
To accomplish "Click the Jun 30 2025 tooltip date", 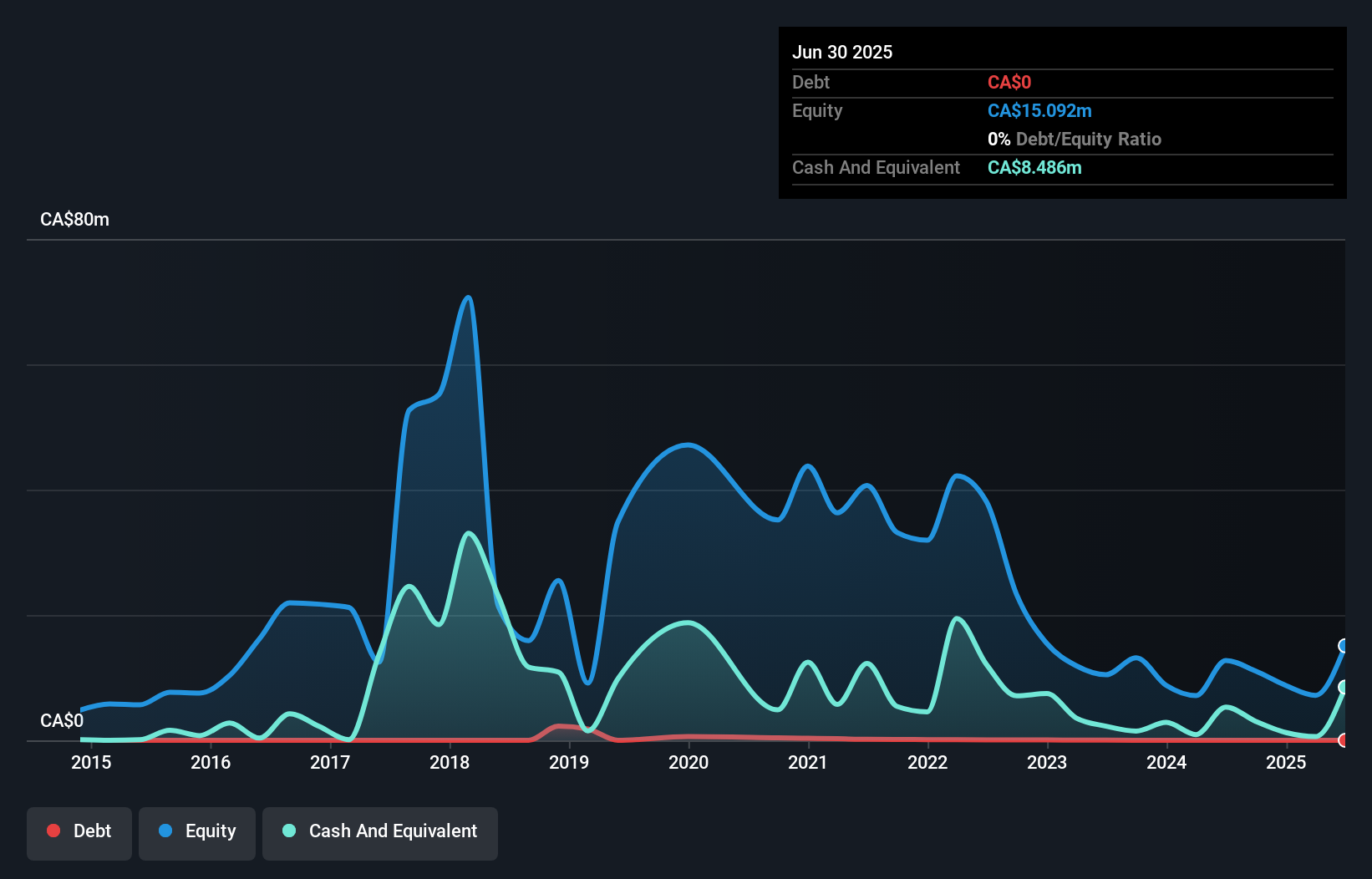I will [x=842, y=53].
